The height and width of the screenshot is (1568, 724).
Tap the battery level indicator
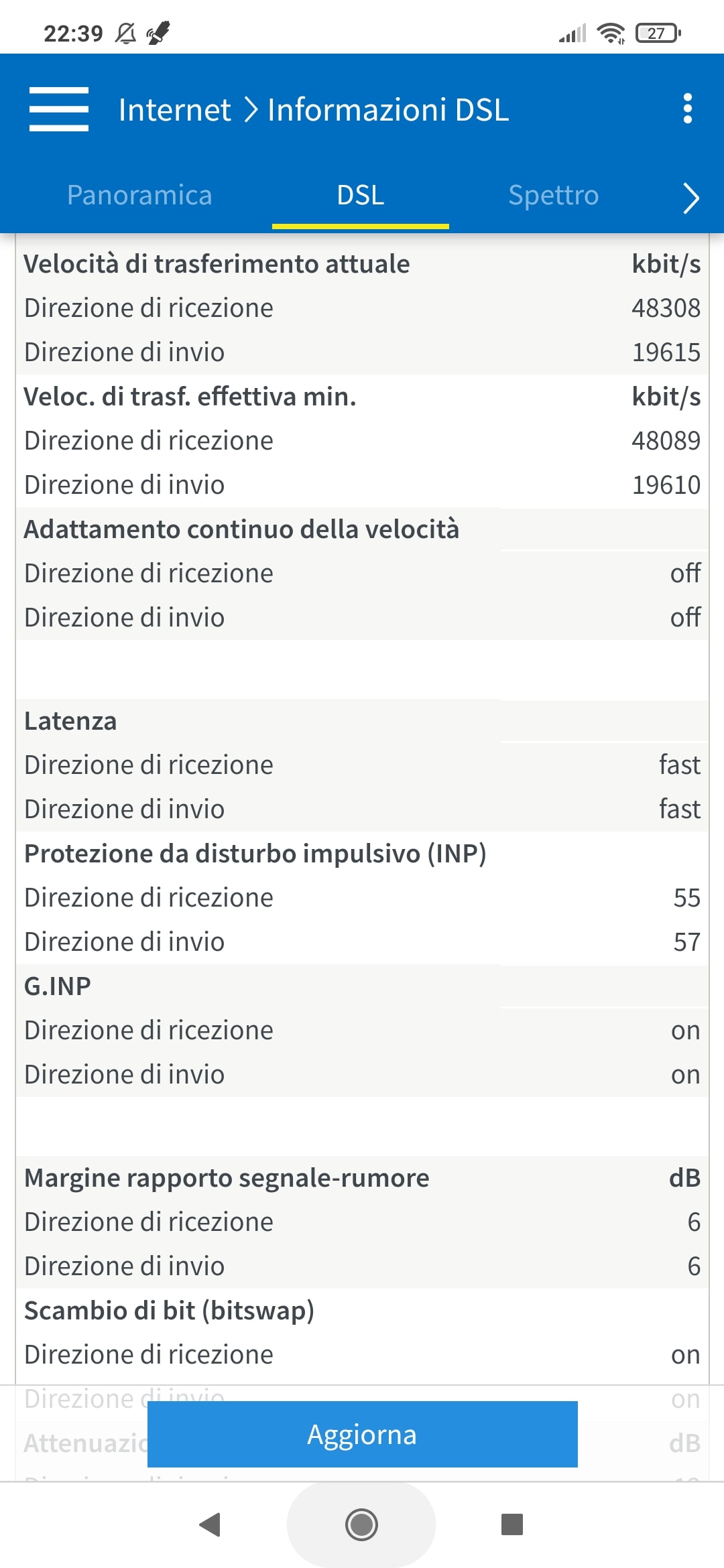coord(658,33)
